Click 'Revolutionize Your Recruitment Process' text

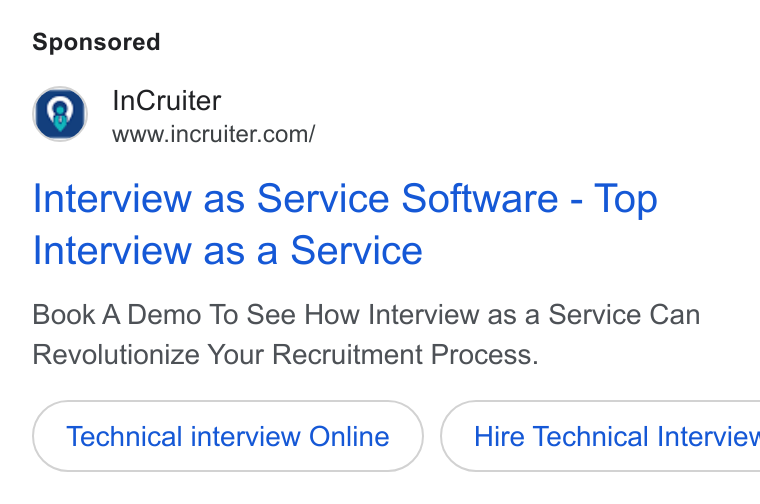(x=285, y=355)
